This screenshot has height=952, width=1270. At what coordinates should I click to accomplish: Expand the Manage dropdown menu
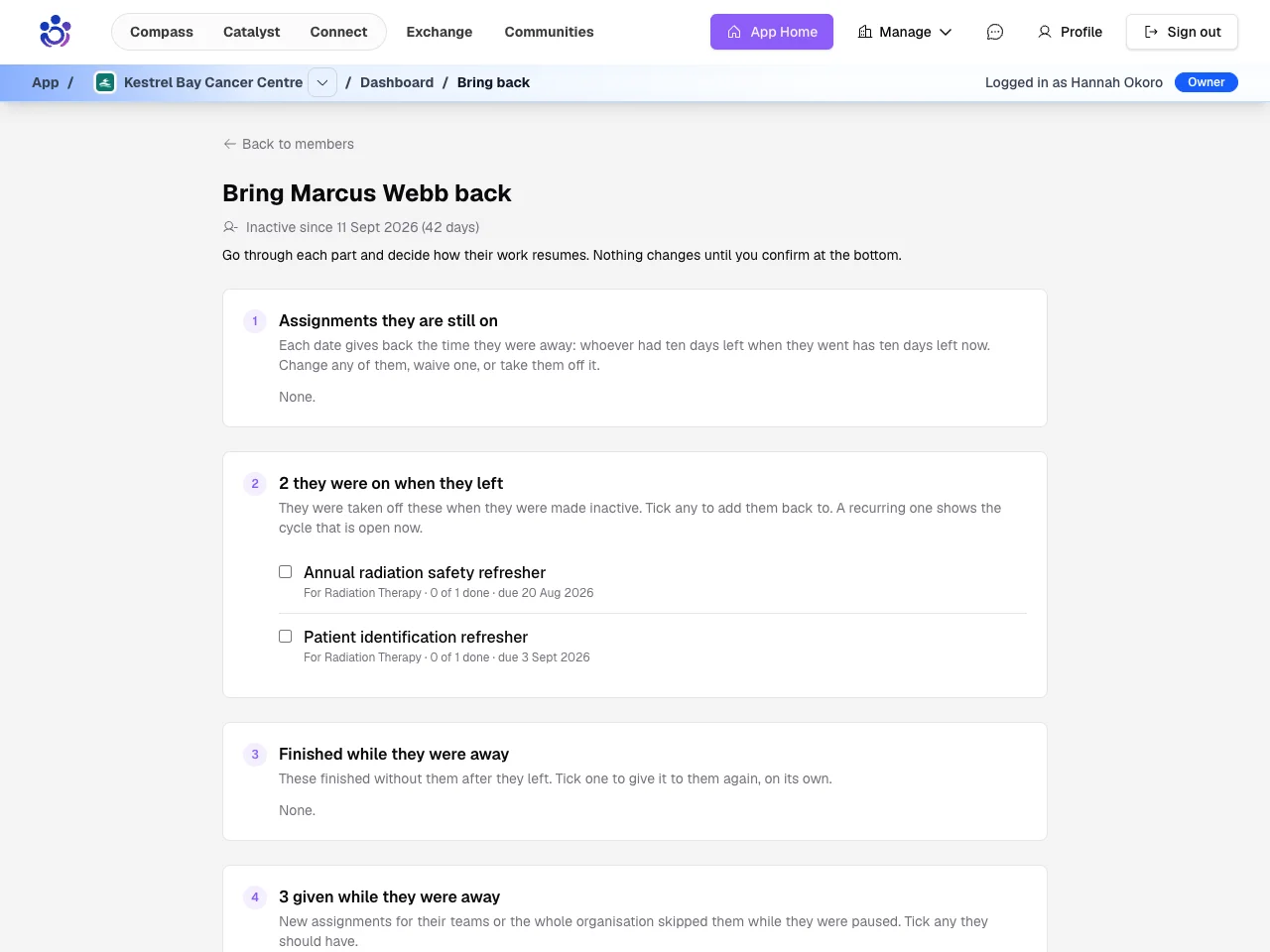pos(905,32)
